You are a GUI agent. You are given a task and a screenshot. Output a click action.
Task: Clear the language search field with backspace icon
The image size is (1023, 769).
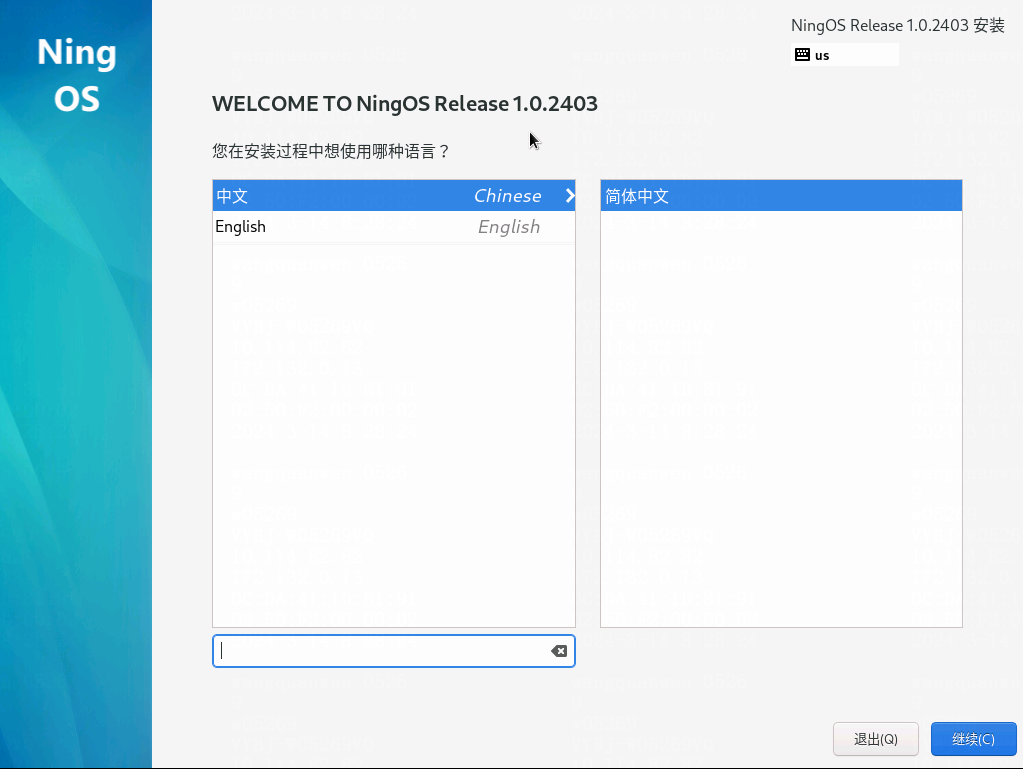558,651
